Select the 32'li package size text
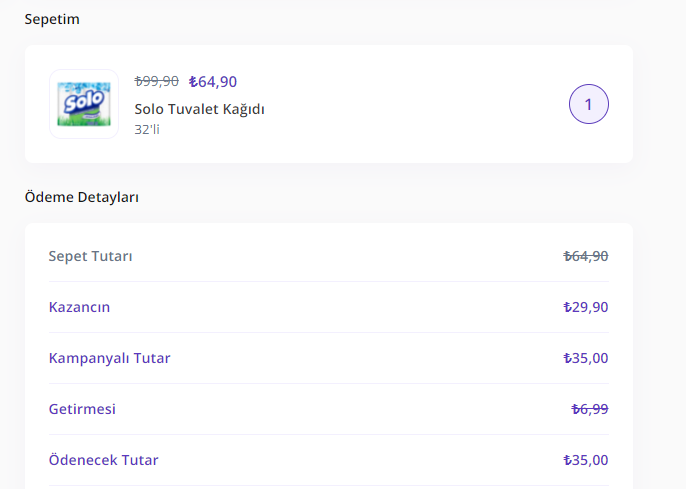The width and height of the screenshot is (686, 489). 147,129
